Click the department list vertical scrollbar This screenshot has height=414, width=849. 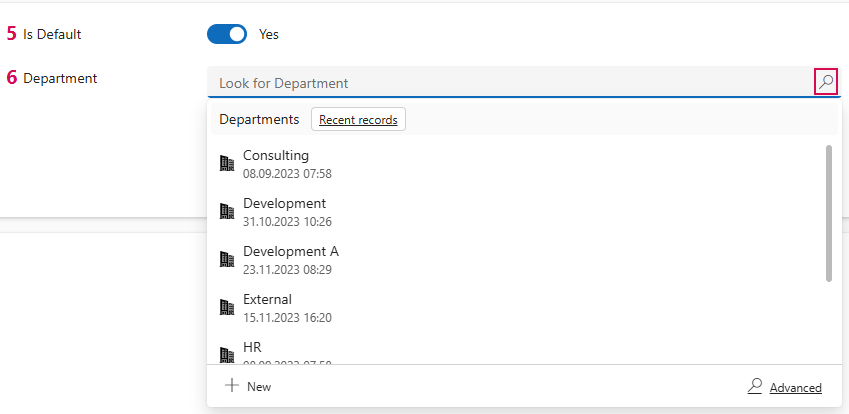828,213
